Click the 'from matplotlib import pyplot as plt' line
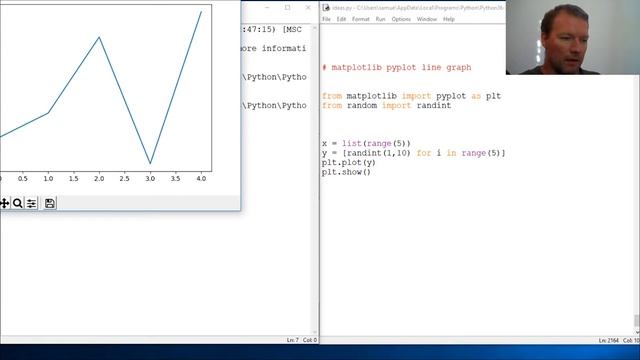 (411, 96)
